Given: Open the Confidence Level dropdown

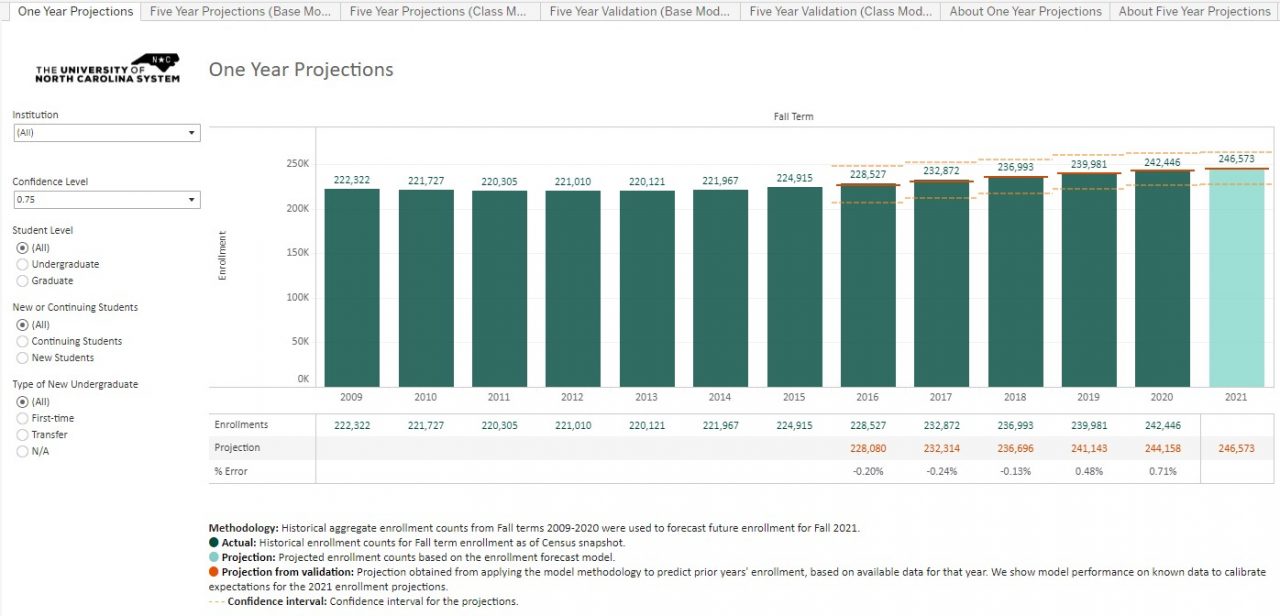Looking at the screenshot, I should 106,199.
